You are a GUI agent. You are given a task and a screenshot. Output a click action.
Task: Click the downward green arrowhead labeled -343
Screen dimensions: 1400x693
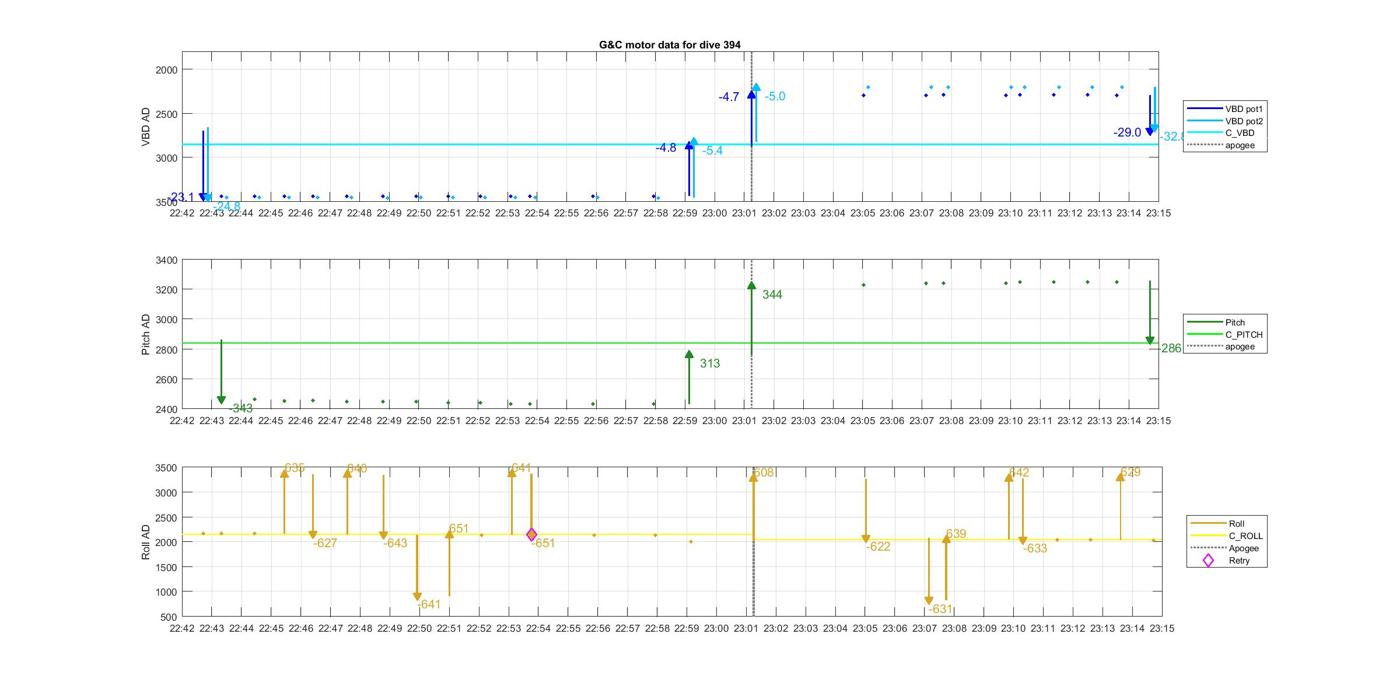click(222, 399)
